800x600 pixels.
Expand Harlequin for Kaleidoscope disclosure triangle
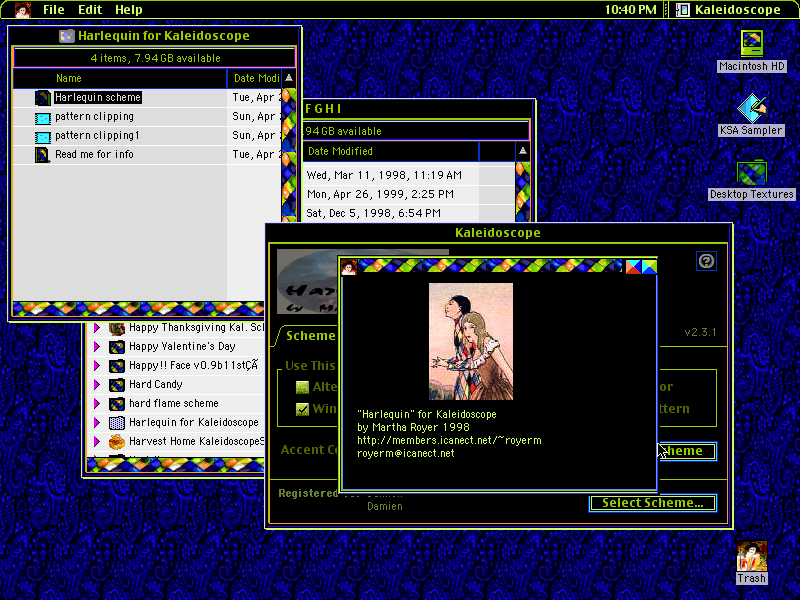96,423
